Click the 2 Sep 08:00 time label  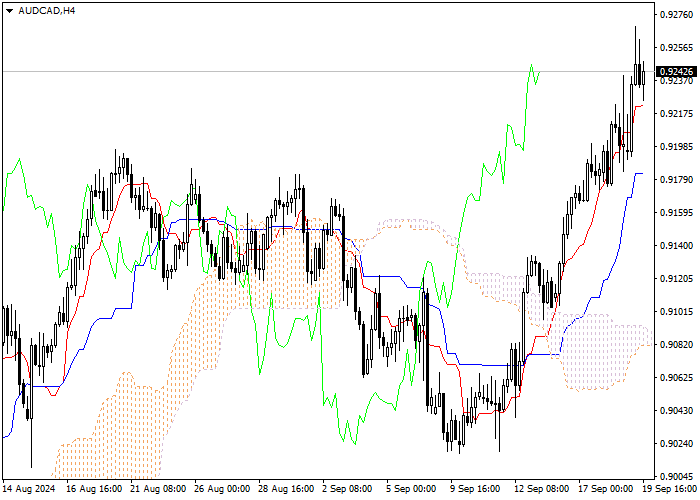[347, 489]
